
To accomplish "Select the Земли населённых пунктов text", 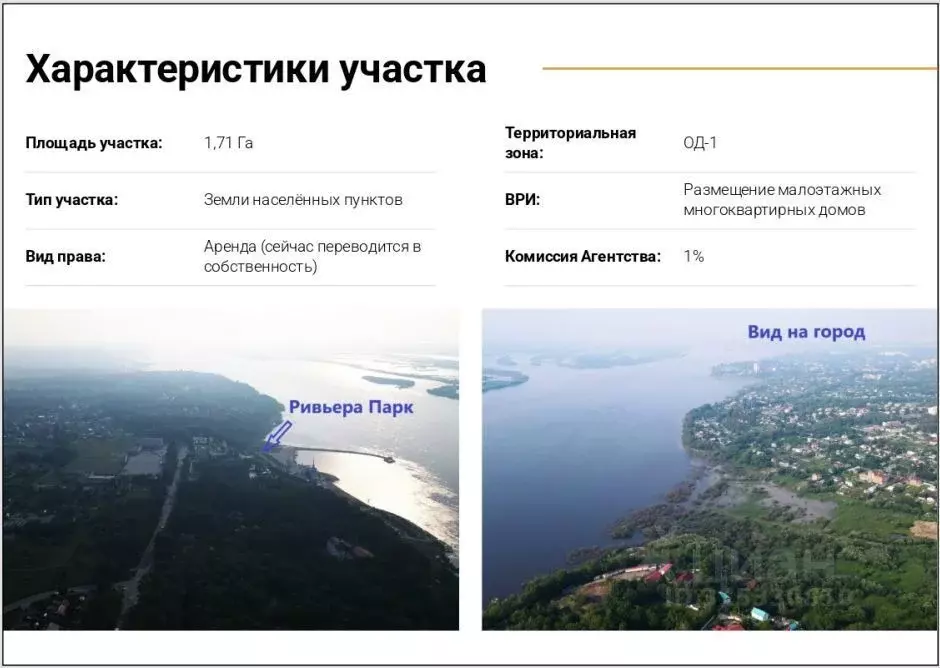I will [x=302, y=199].
